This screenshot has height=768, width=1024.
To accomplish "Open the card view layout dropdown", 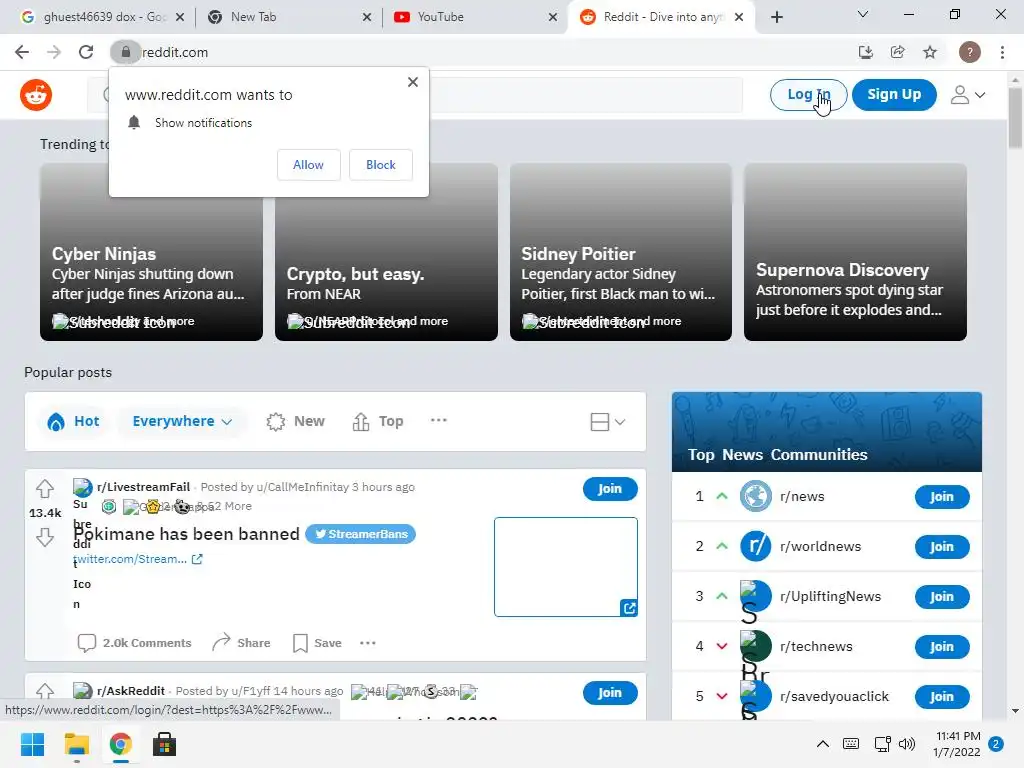I will (608, 422).
